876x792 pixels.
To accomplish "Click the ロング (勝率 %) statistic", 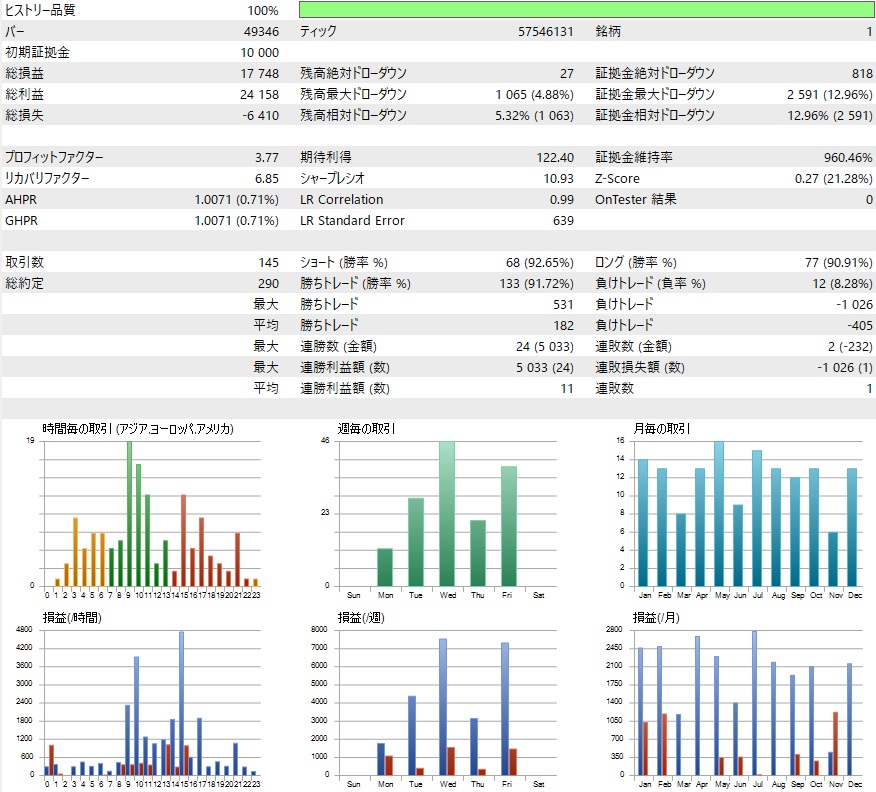I will [840, 262].
